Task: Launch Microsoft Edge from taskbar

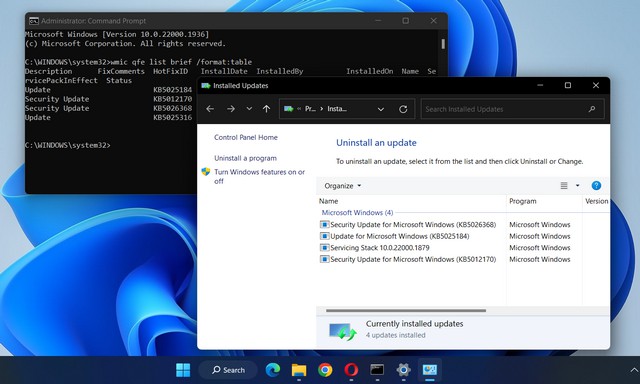Action: [273, 370]
